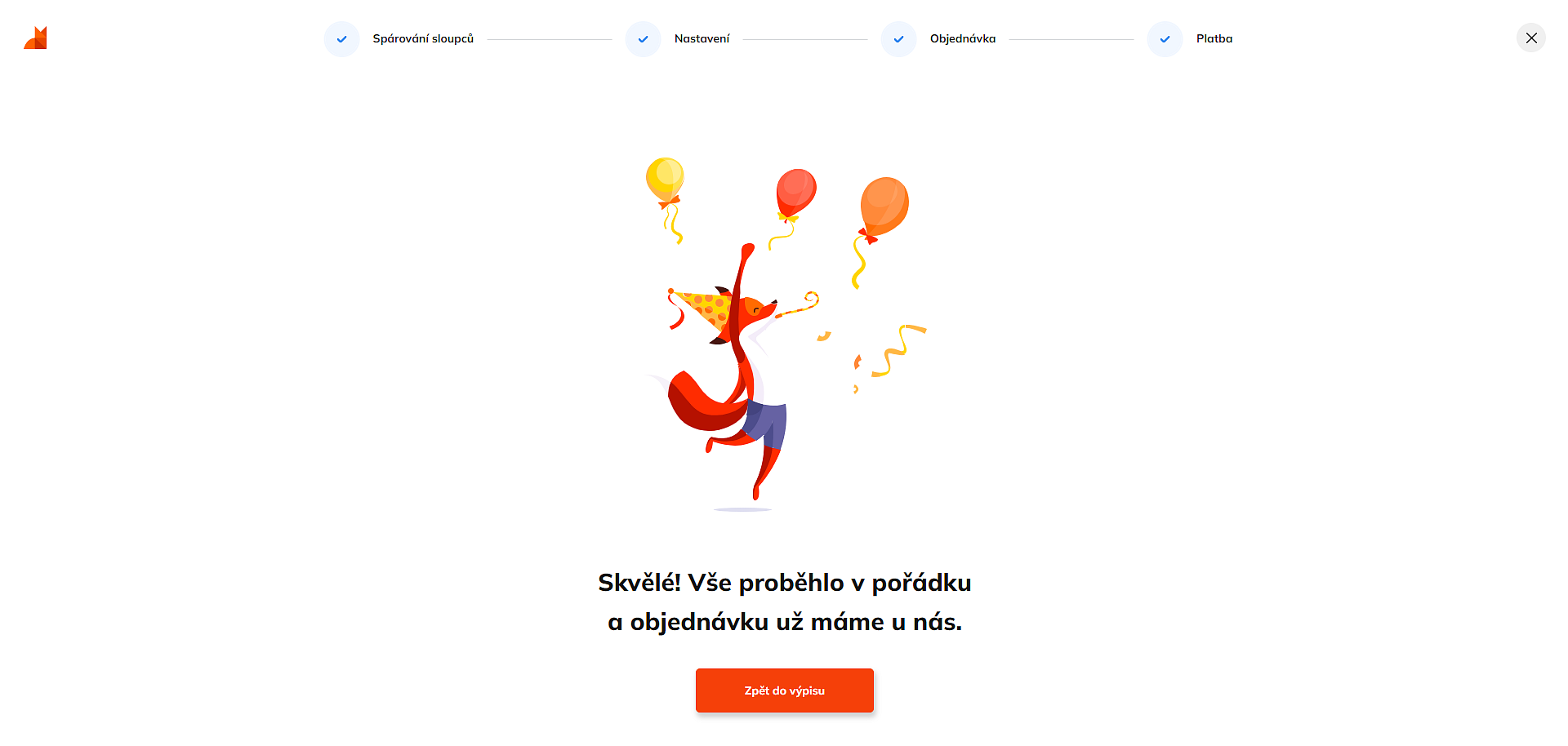The height and width of the screenshot is (746, 1568).
Task: Click the text "a objednávku už máme u nás."
Action: [785, 622]
